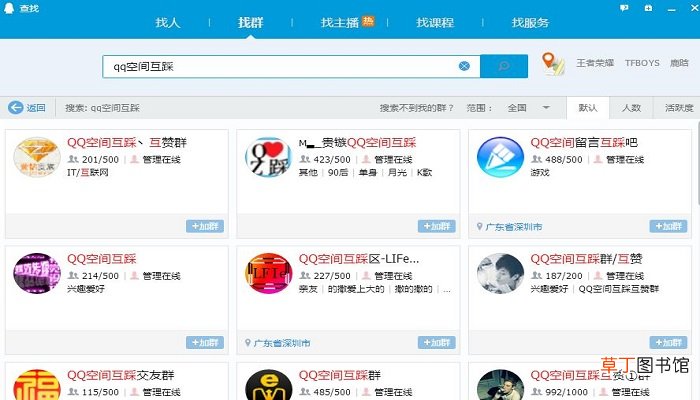Screen dimensions: 700x400
Task: Open red avatar of QQ空间互踩区-LIFe...
Action: pos(268,273)
